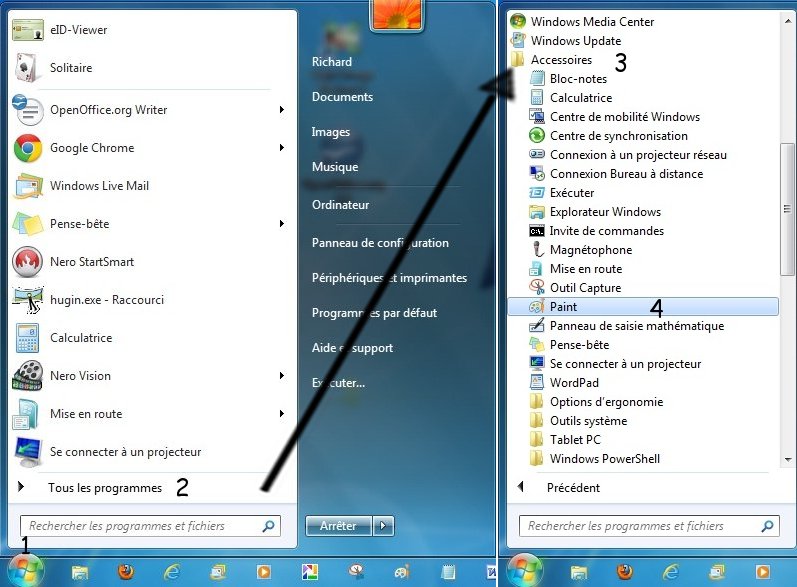This screenshot has width=797, height=587.
Task: Open Programmes par défaut
Action: [374, 313]
